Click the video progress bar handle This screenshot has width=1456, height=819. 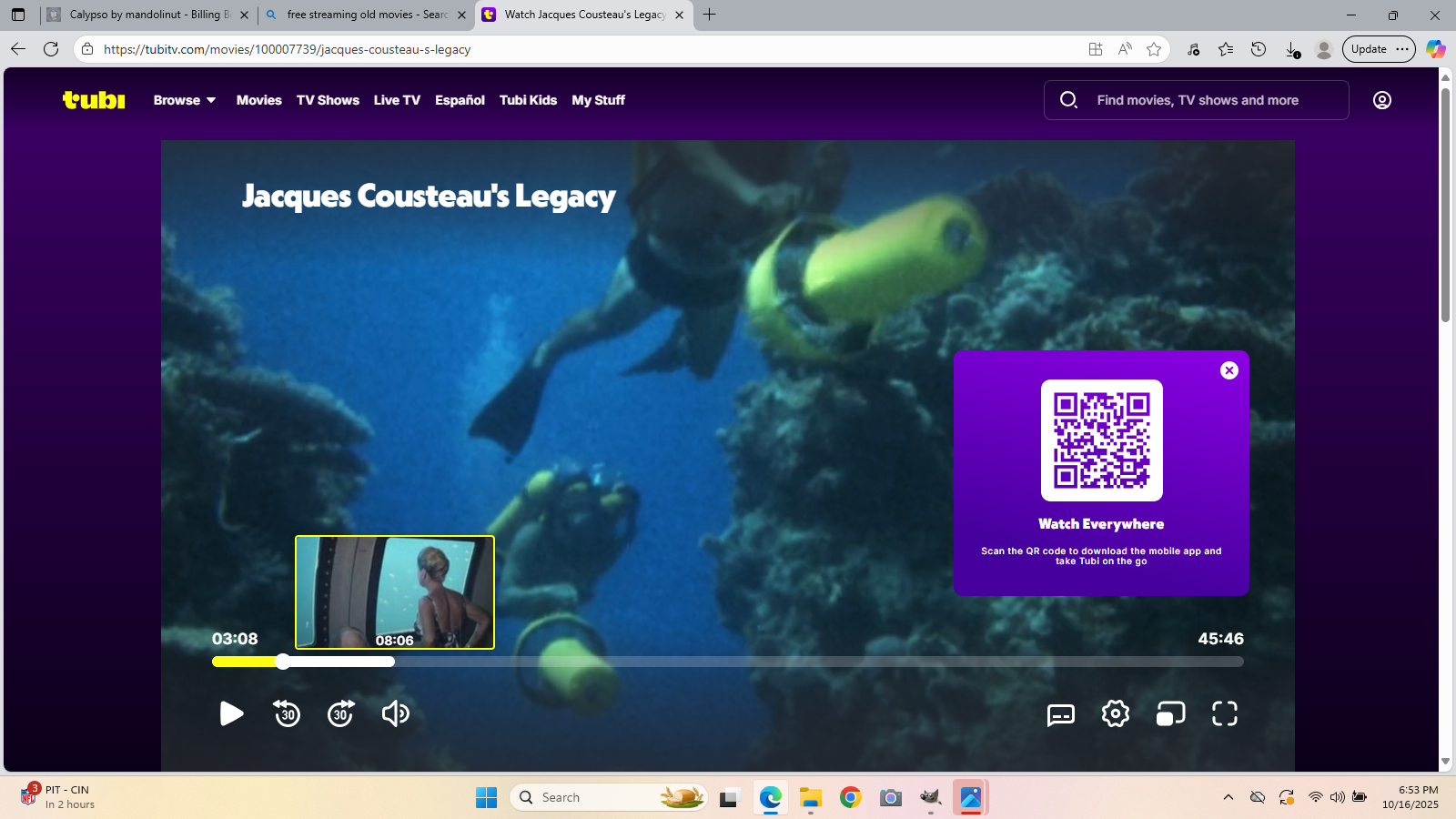[x=283, y=662]
